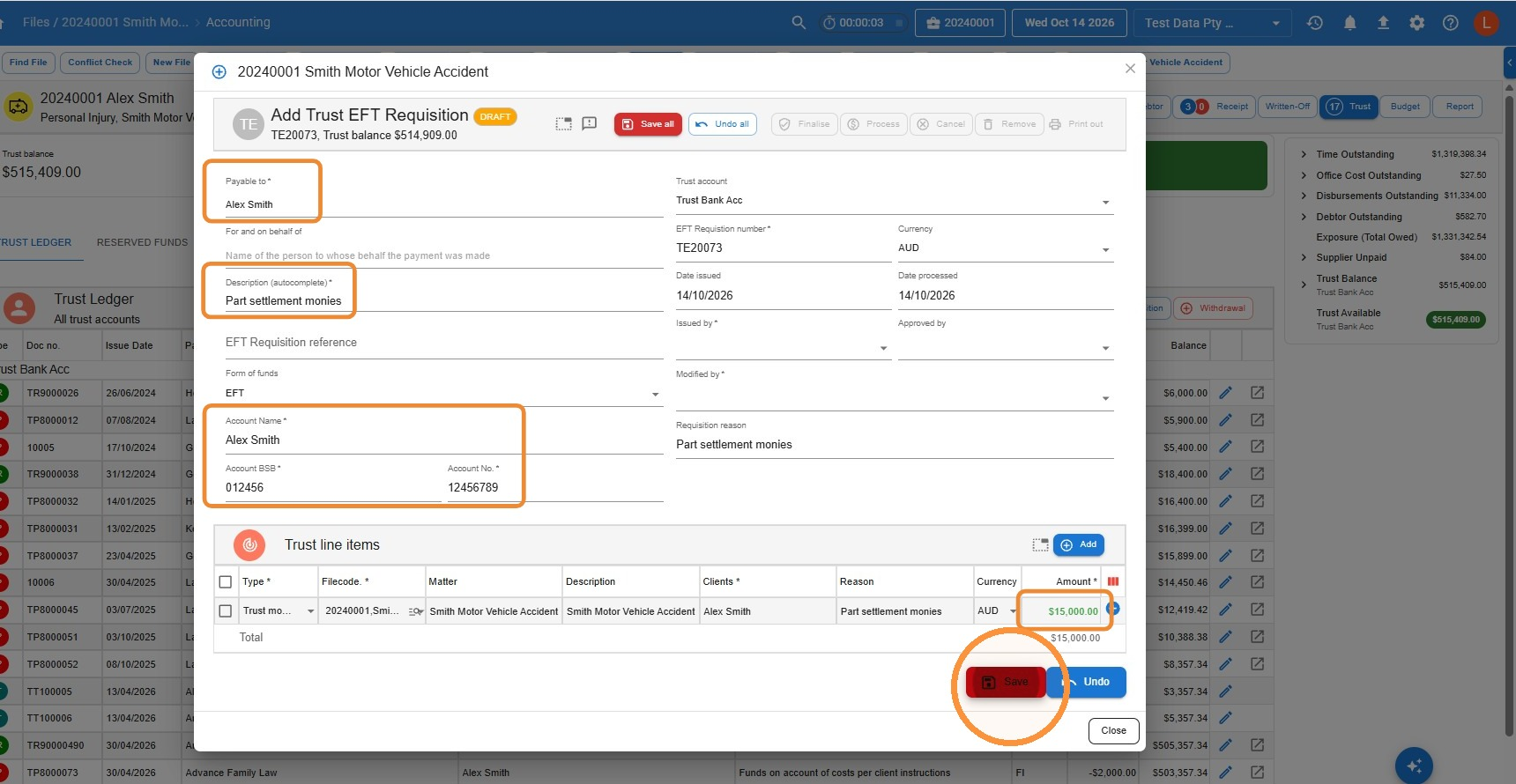Open the Report tab
The width and height of the screenshot is (1516, 784).
point(1460,107)
